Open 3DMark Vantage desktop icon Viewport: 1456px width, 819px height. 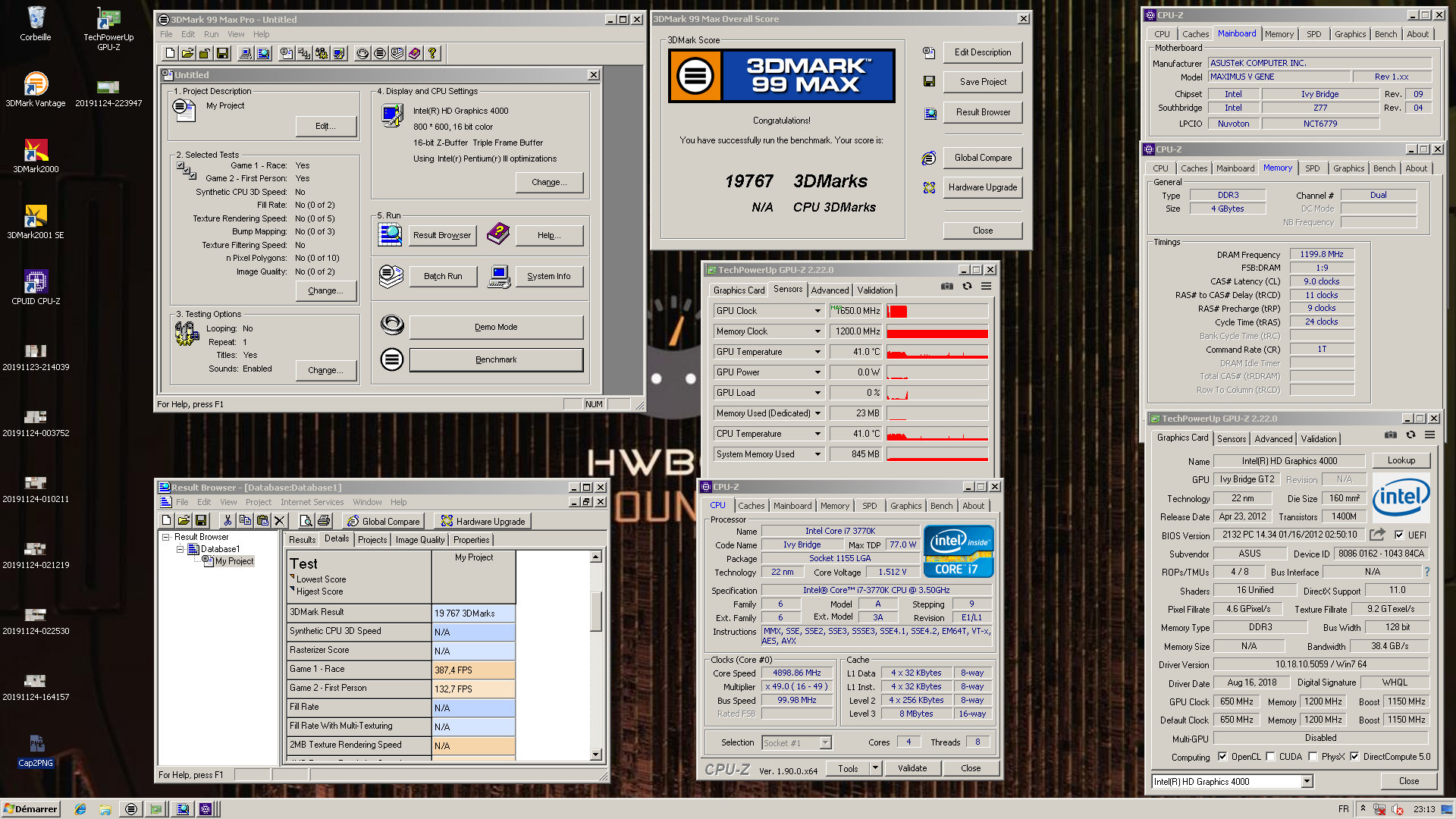coord(36,89)
